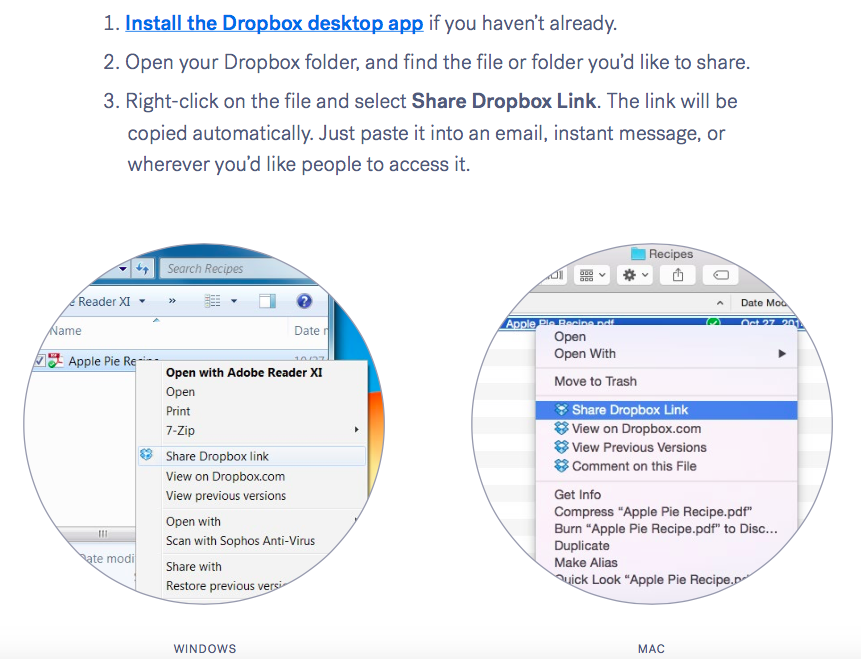This screenshot has height=659, width=861.
Task: Click the change view icon in Windows Explorer
Action: pyautogui.click(x=213, y=301)
